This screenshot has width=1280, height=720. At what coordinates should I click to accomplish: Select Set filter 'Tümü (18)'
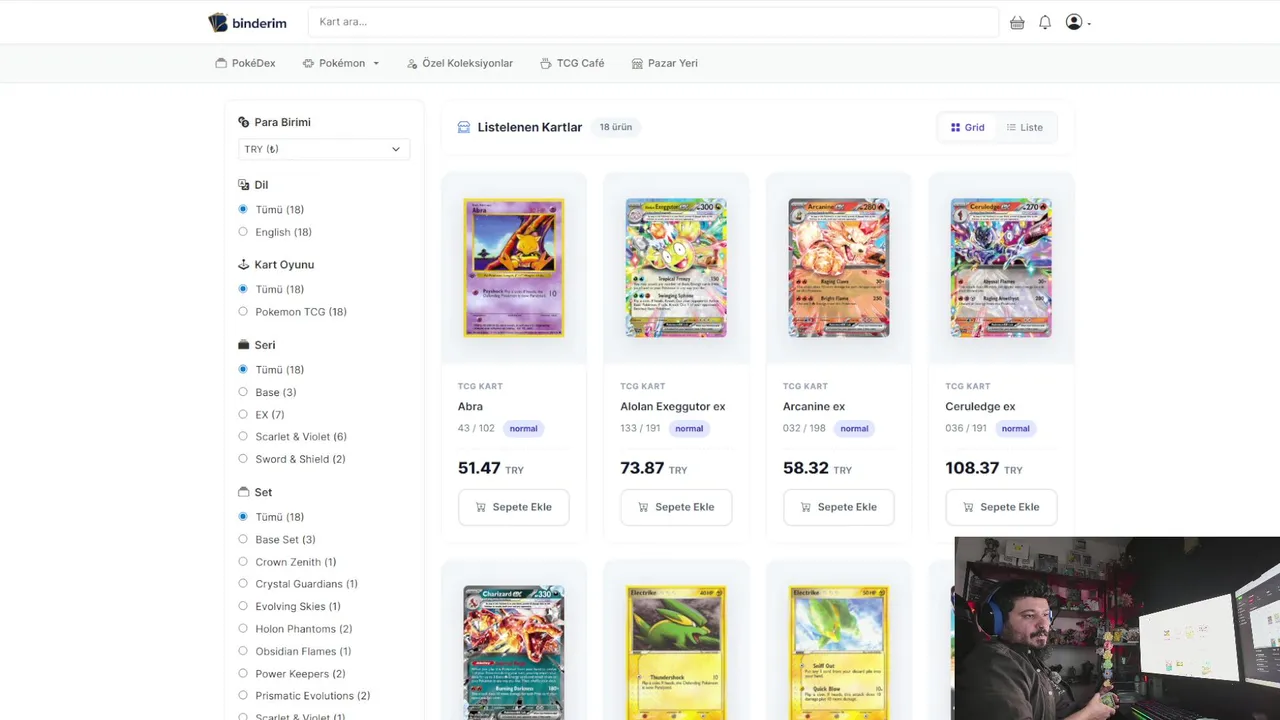(x=271, y=517)
